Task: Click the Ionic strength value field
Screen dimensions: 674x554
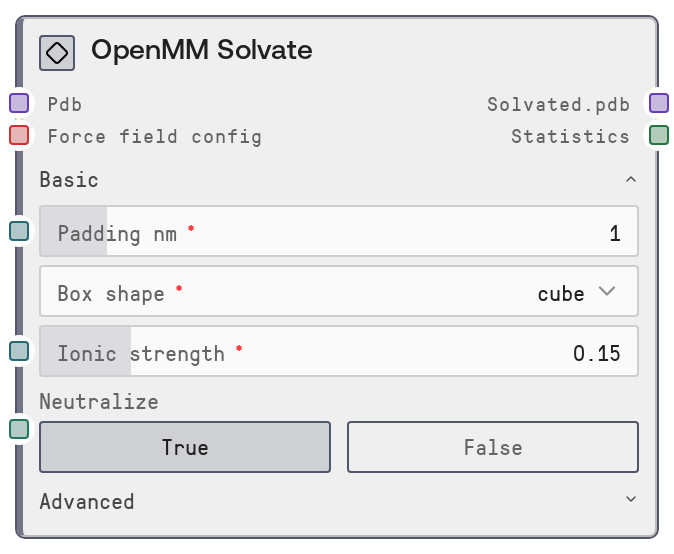Action: click(x=338, y=353)
